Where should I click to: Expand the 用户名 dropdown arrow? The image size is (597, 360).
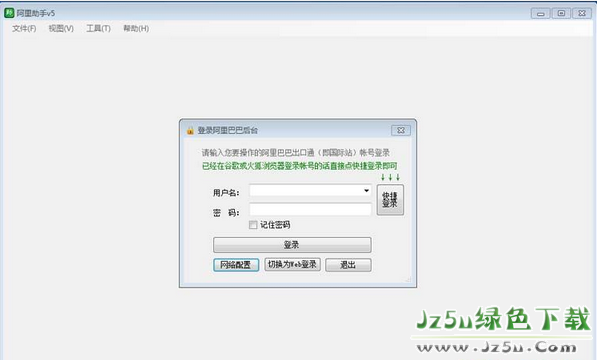[x=366, y=190]
